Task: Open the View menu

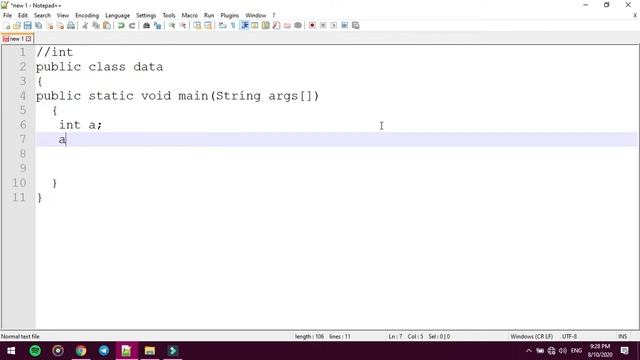Action: [62, 16]
